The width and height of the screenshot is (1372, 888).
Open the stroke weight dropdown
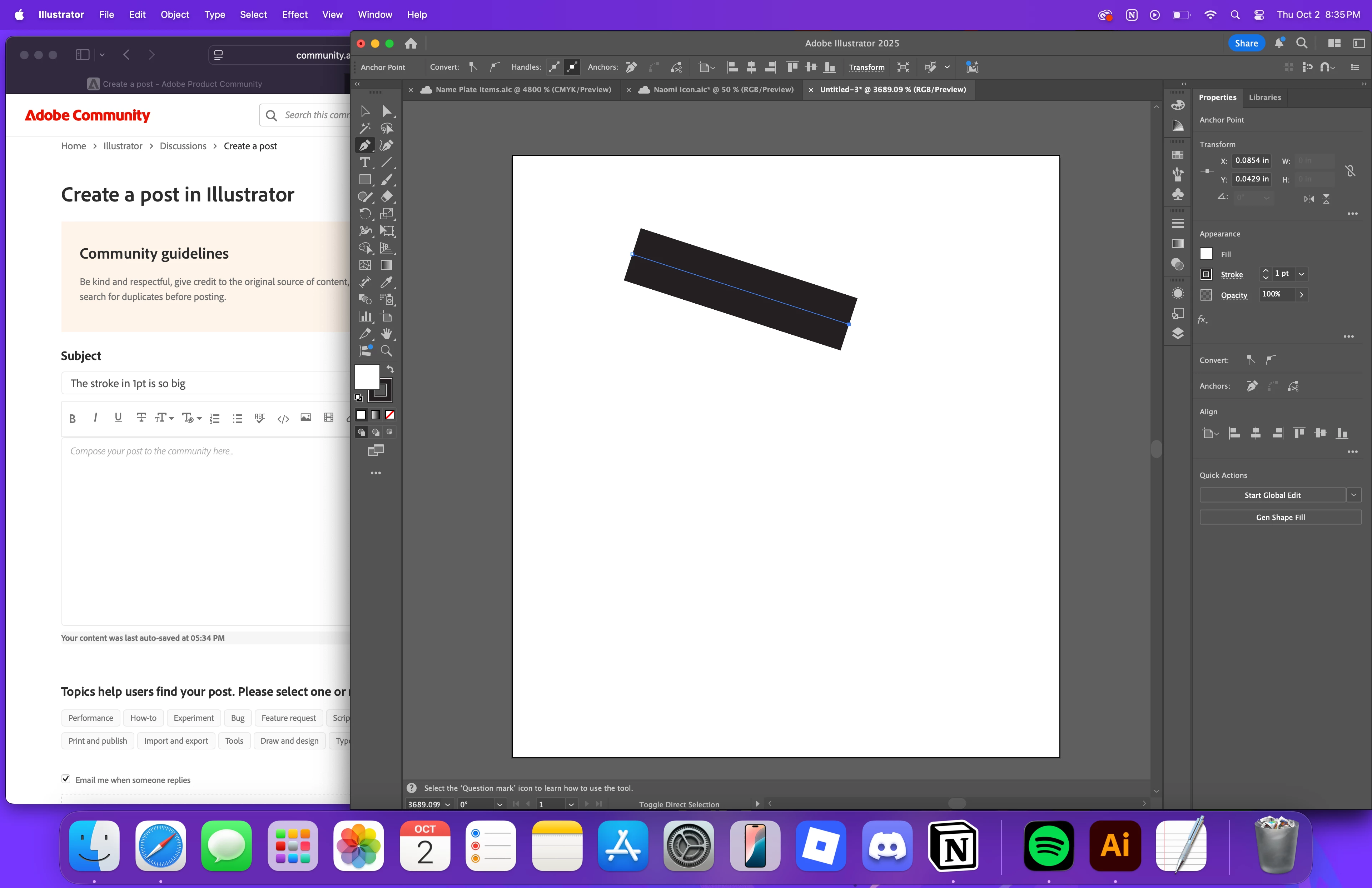(1302, 274)
